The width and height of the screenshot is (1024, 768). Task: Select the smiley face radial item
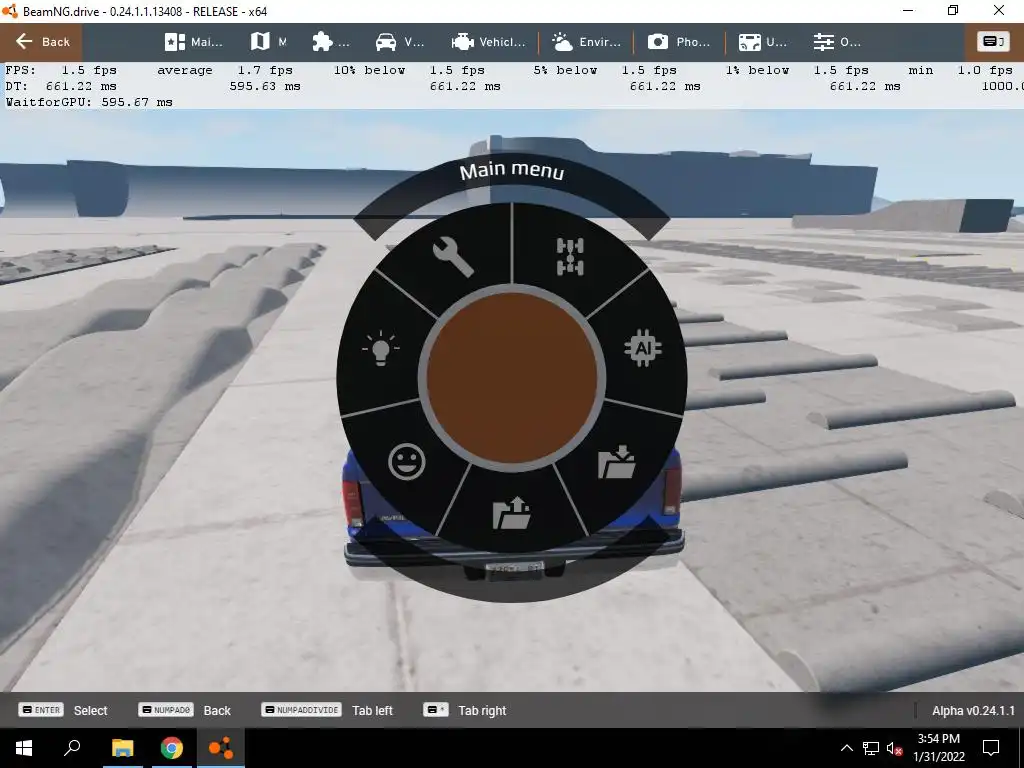pos(406,462)
